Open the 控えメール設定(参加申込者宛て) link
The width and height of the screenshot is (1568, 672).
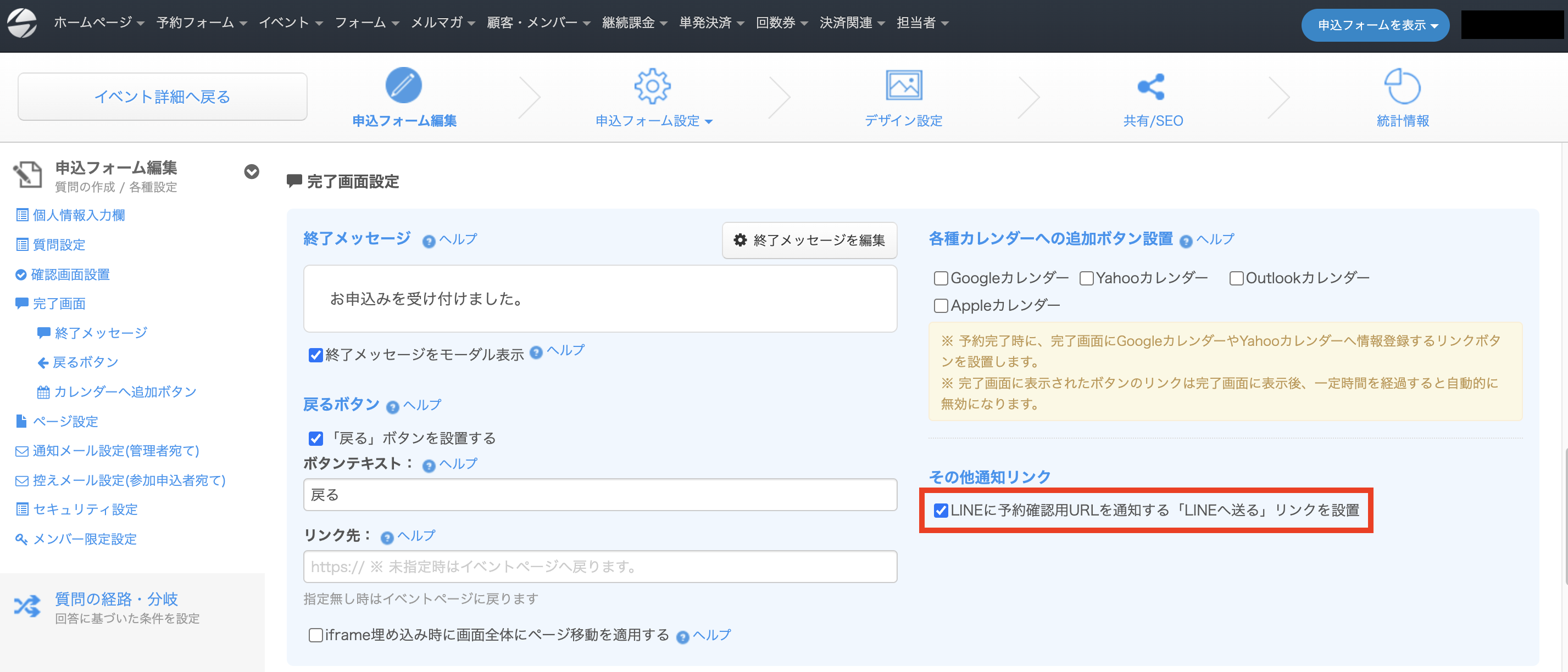click(129, 480)
